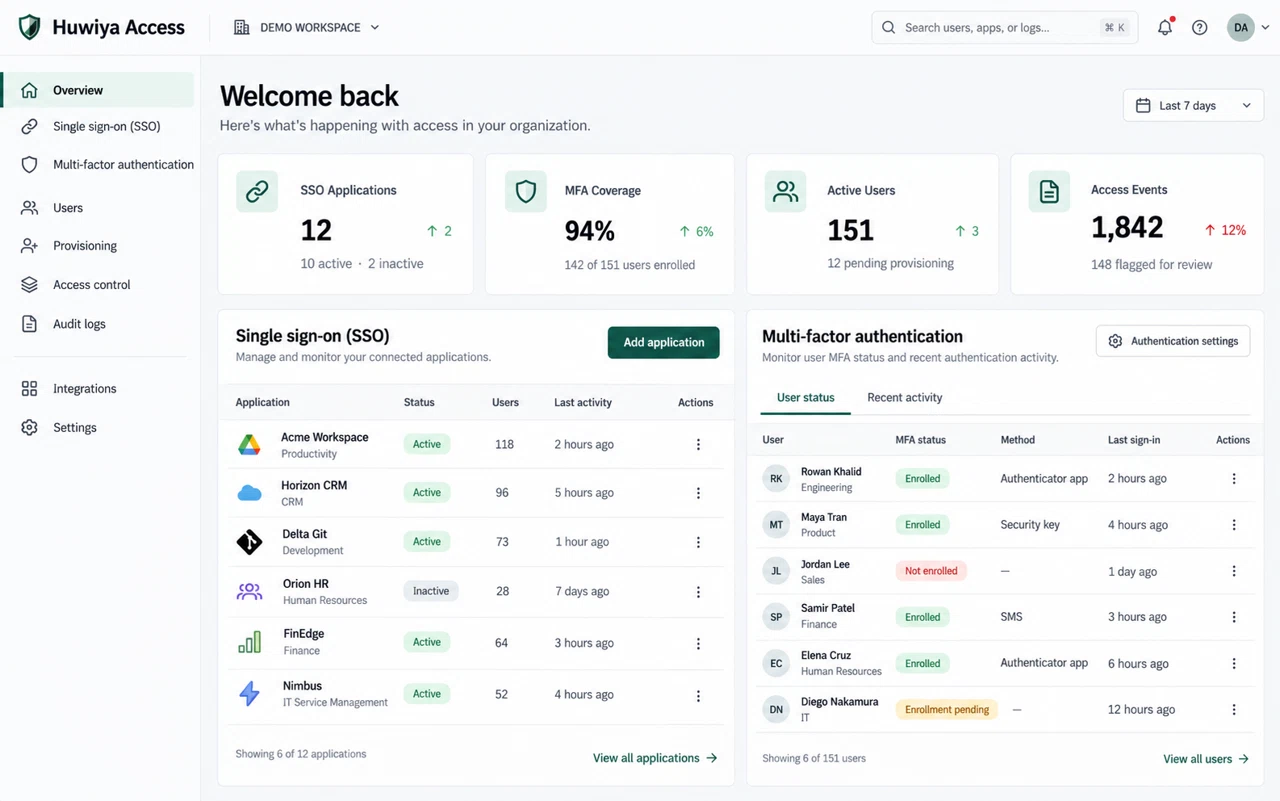Screen dimensions: 1280x801
Task: Expand the Demo Workspace switcher
Action: click(306, 28)
